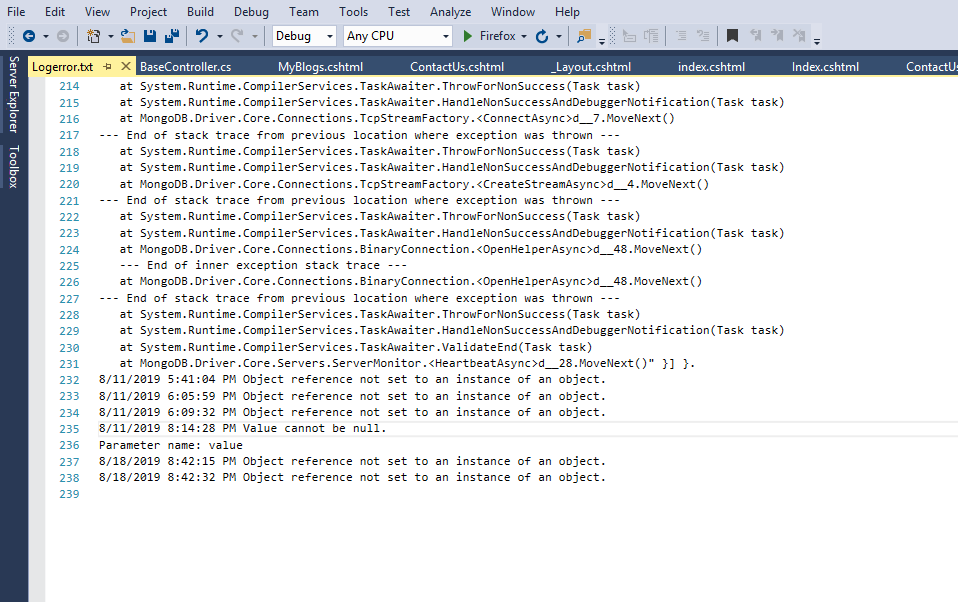Click the New Project toolbar icon
Screen dimensions: 958x602
coord(92,36)
